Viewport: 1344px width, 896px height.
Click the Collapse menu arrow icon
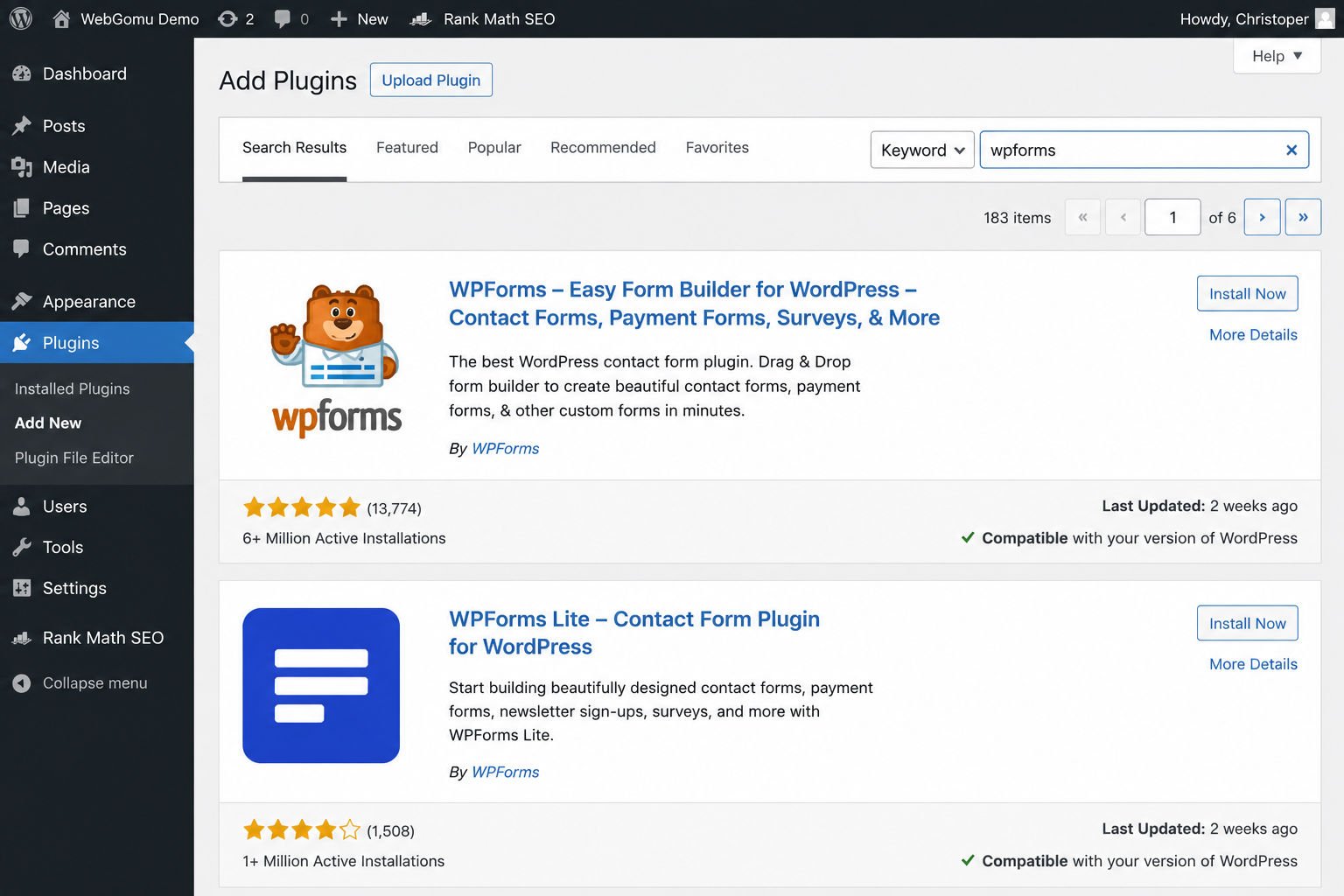(22, 683)
